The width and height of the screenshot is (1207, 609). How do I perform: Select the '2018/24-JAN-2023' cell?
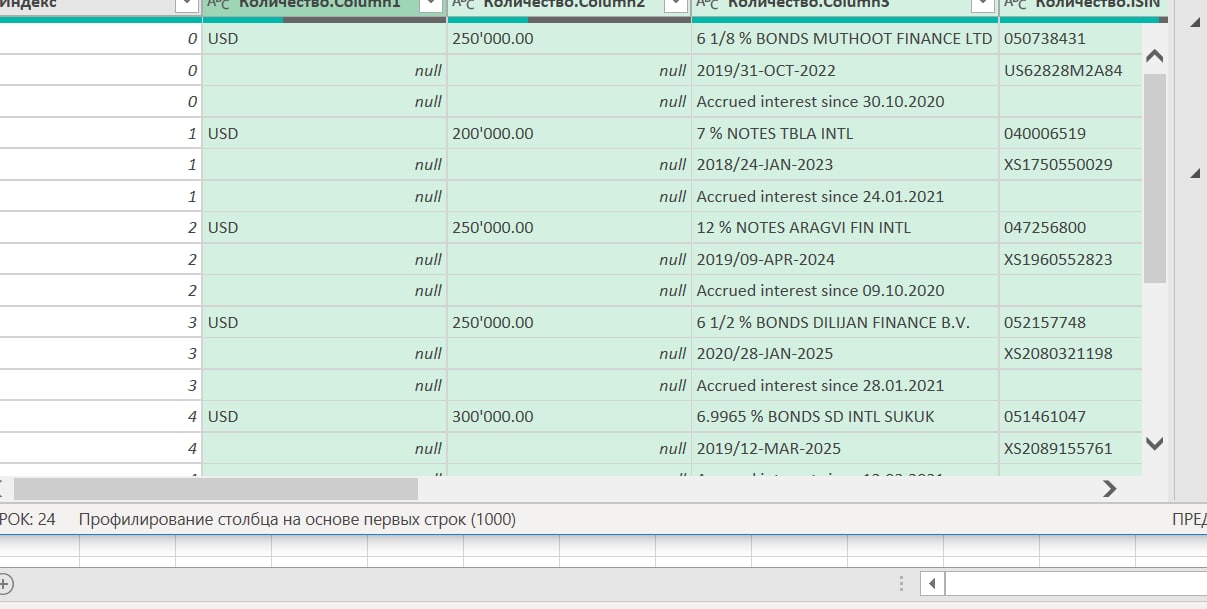coord(845,165)
